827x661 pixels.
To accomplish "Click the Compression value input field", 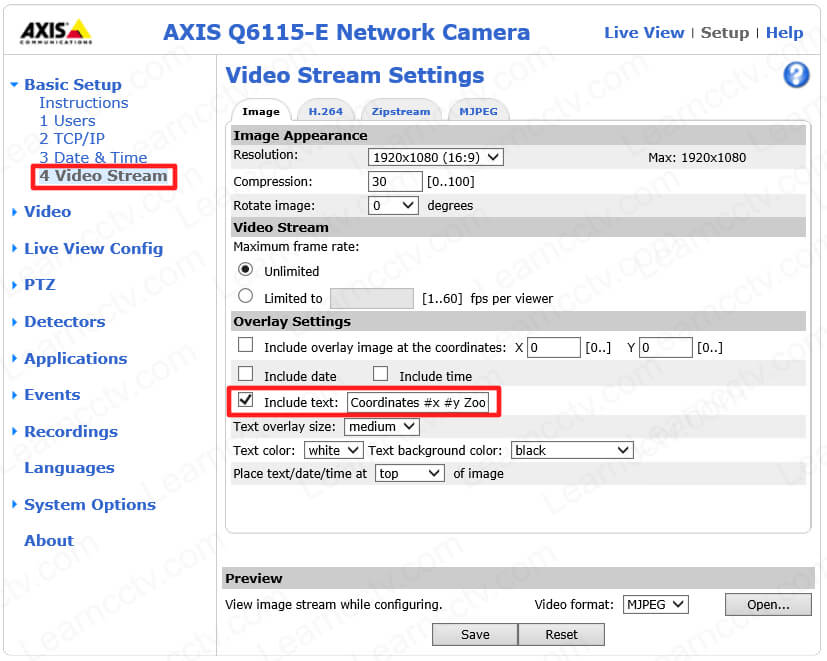I will point(395,181).
